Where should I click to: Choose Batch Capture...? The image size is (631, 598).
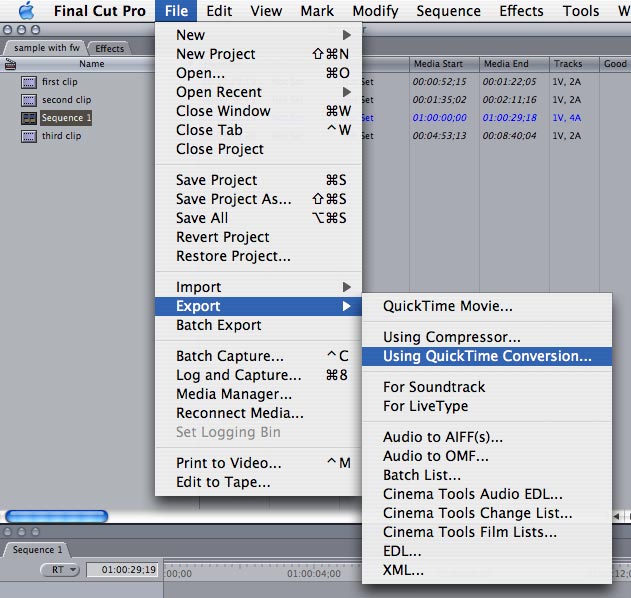[x=258, y=356]
